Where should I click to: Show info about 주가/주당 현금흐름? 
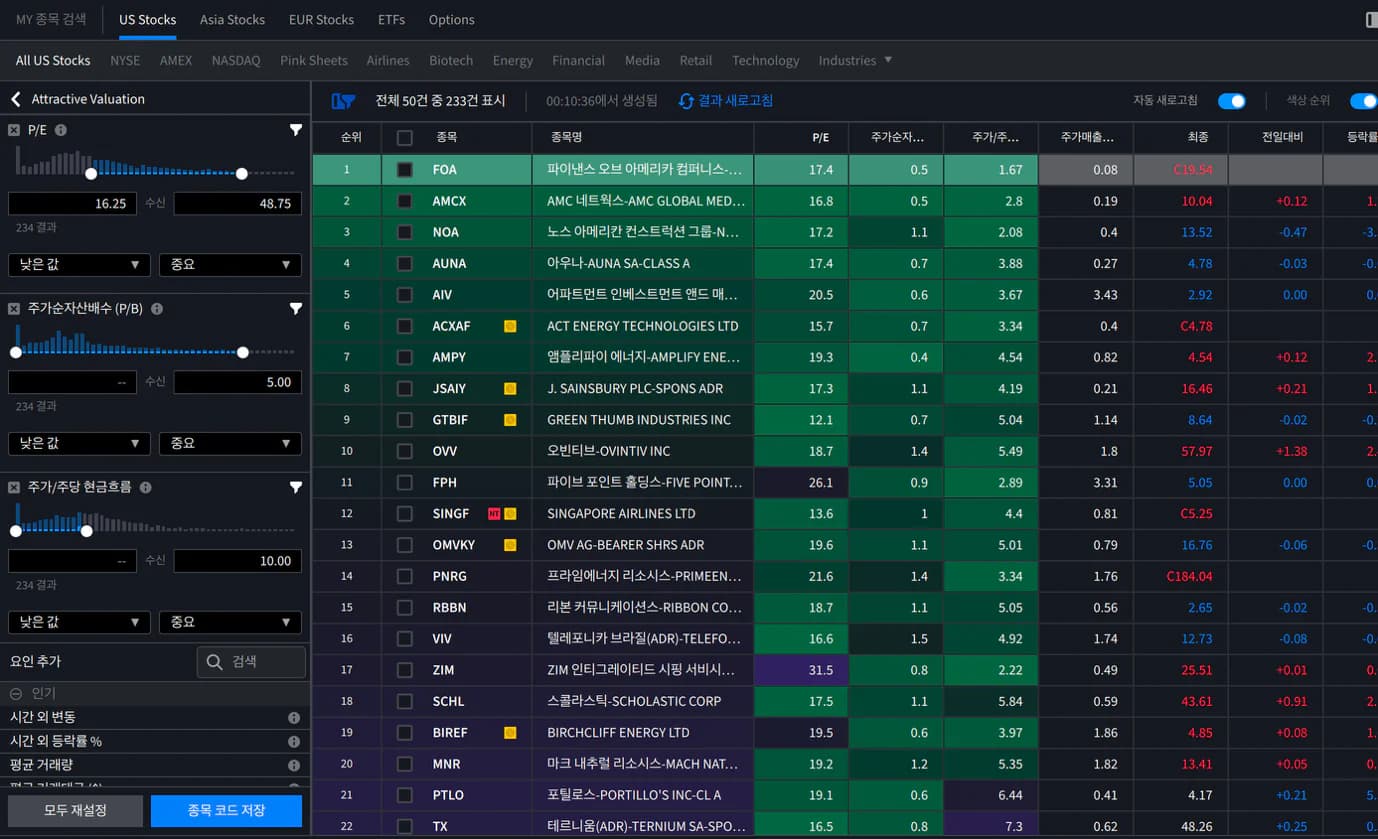[146, 487]
